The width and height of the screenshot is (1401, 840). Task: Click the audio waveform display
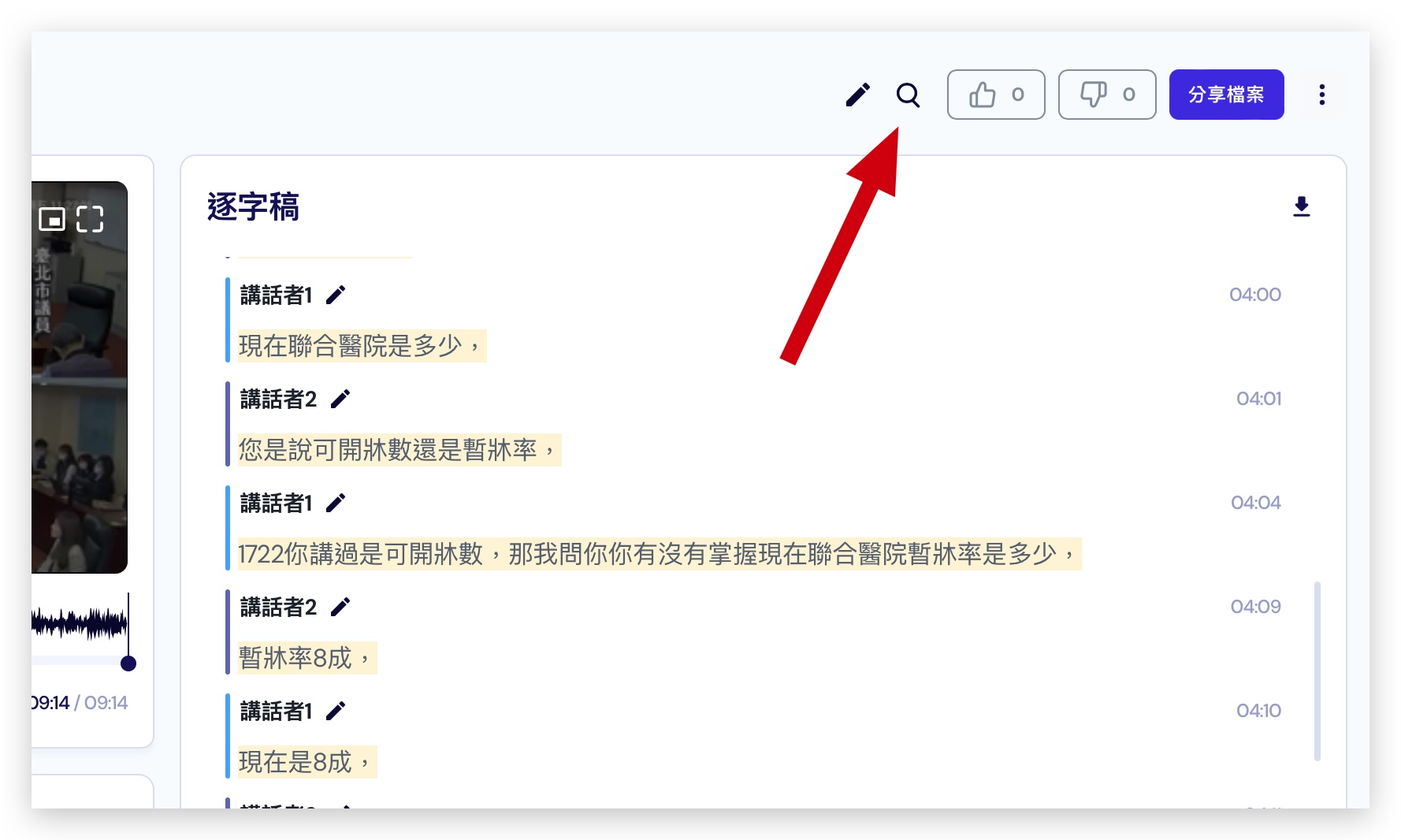click(x=79, y=623)
